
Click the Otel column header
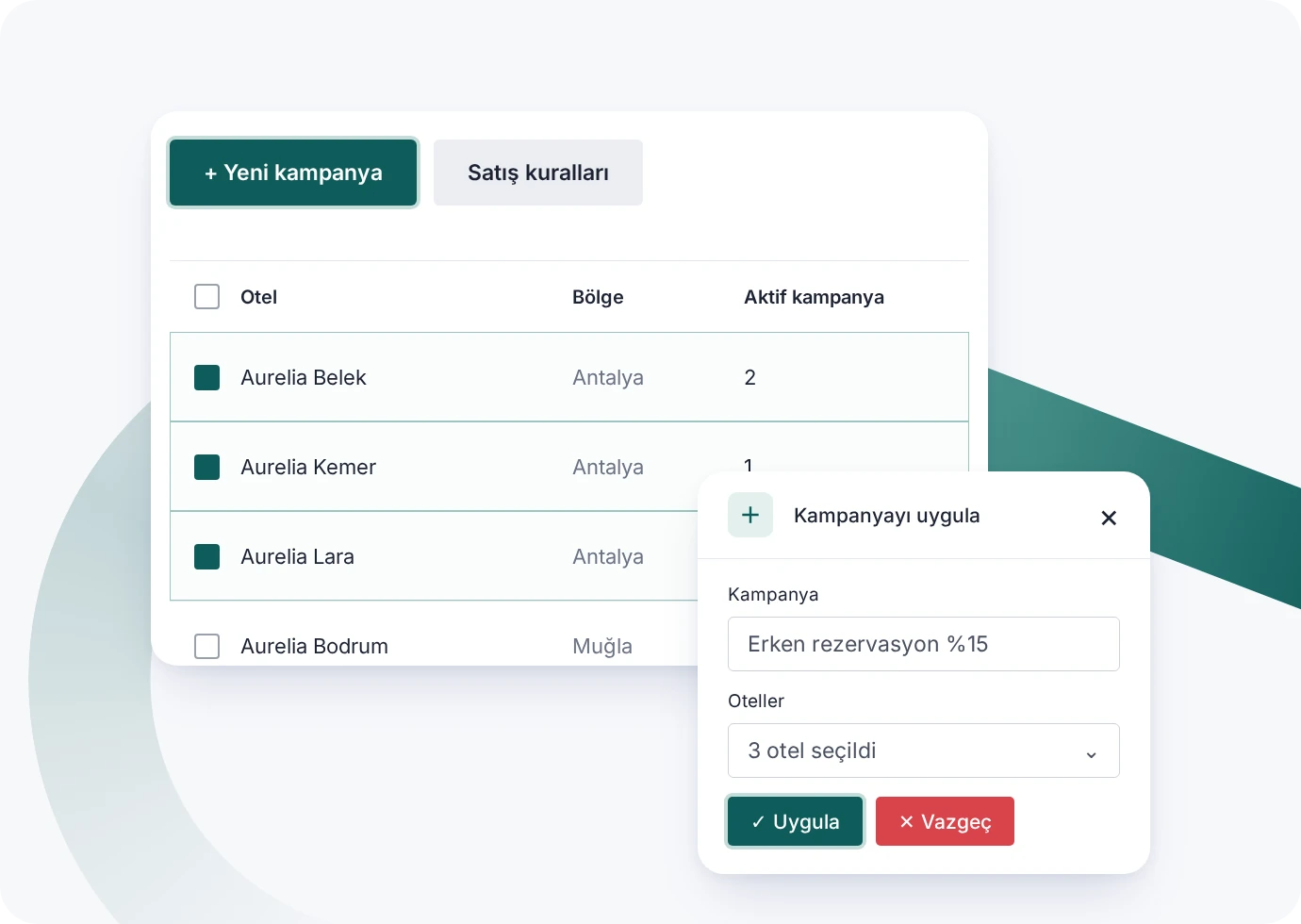258,297
